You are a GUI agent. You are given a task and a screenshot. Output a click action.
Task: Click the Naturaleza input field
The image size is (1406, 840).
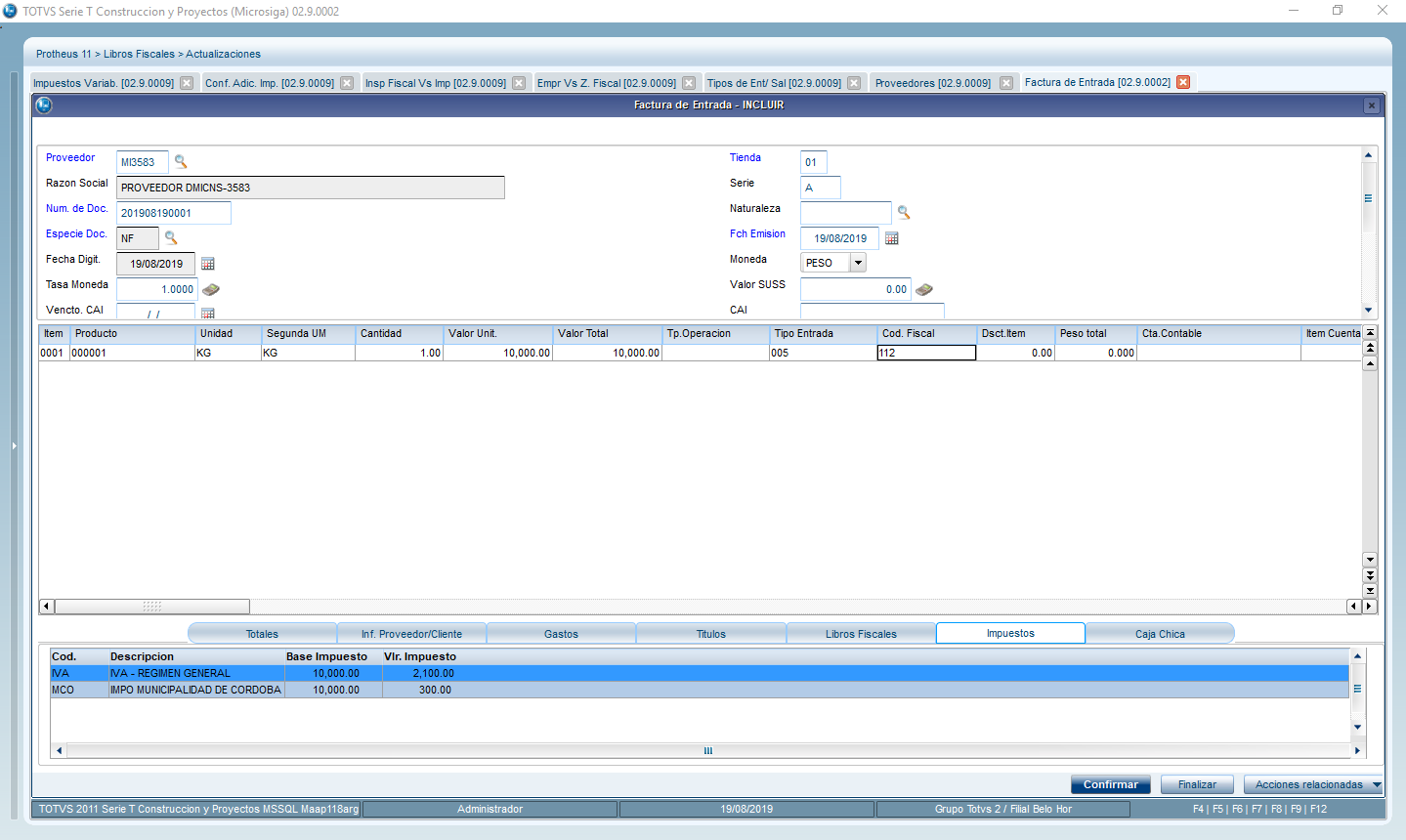click(846, 213)
